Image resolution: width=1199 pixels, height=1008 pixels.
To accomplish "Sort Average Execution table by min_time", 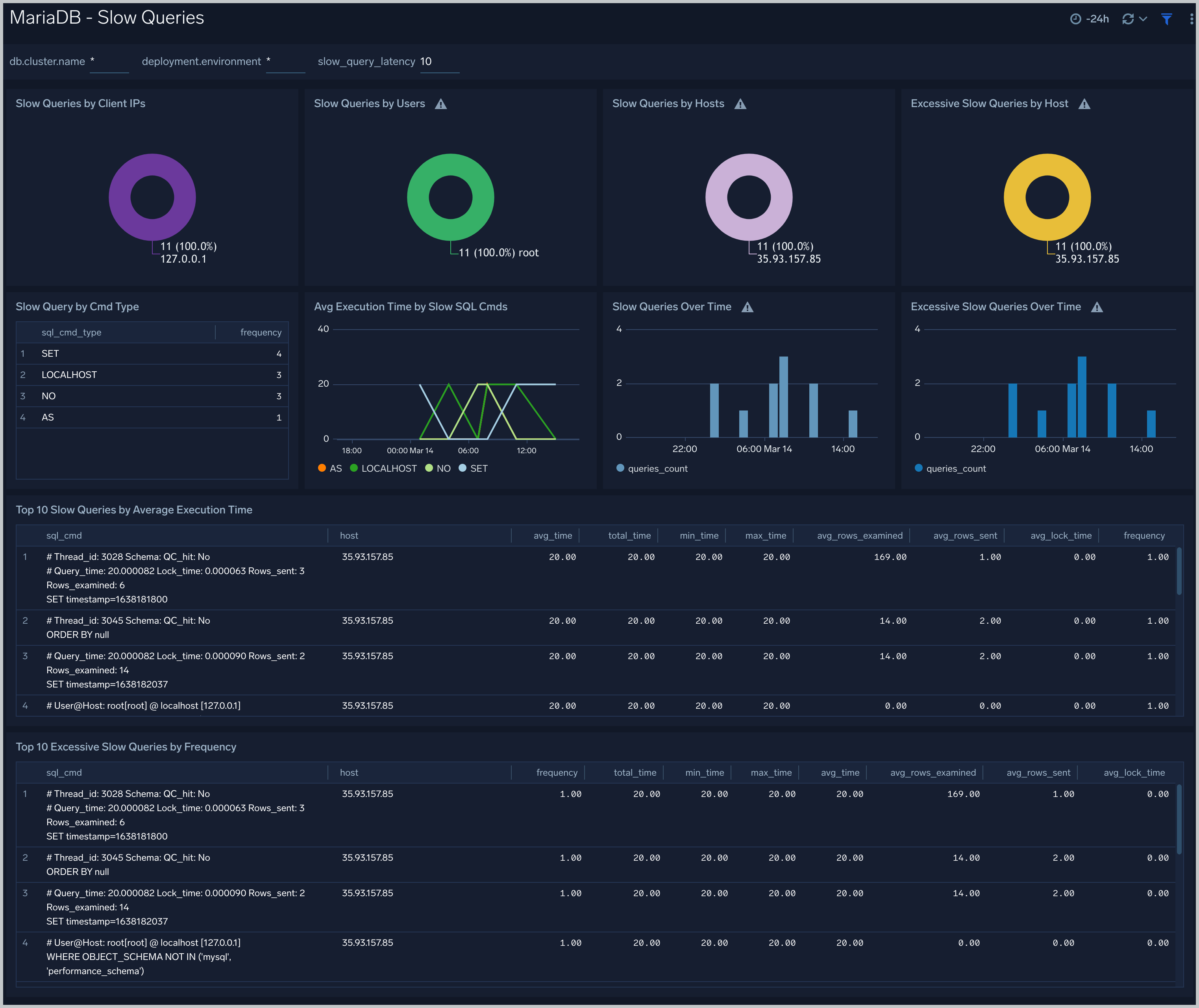I will click(x=699, y=536).
